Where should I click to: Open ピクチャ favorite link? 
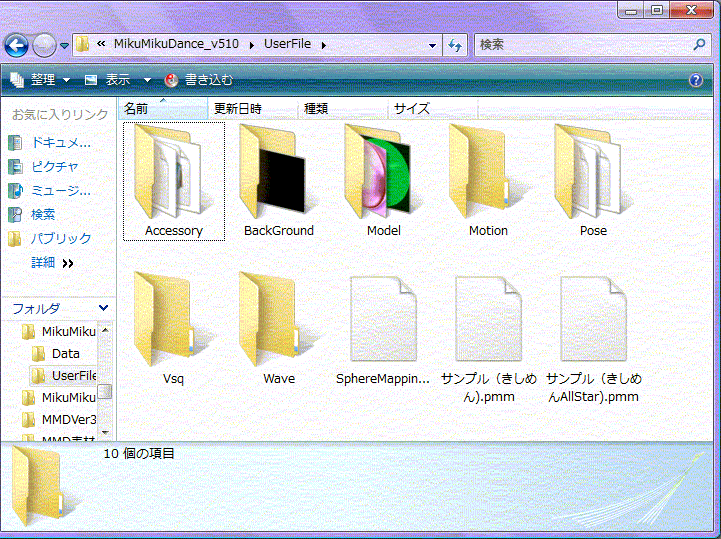coord(44,166)
